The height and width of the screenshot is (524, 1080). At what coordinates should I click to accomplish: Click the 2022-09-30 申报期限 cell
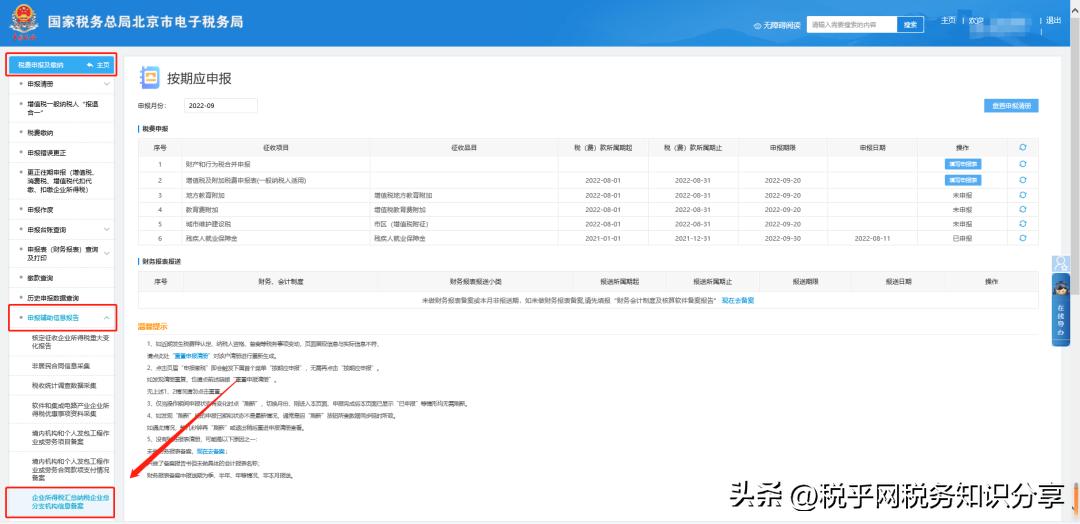point(782,238)
